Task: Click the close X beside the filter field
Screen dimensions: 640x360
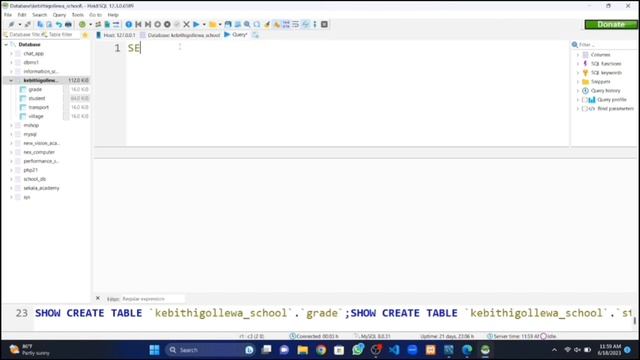Action: 98,298
